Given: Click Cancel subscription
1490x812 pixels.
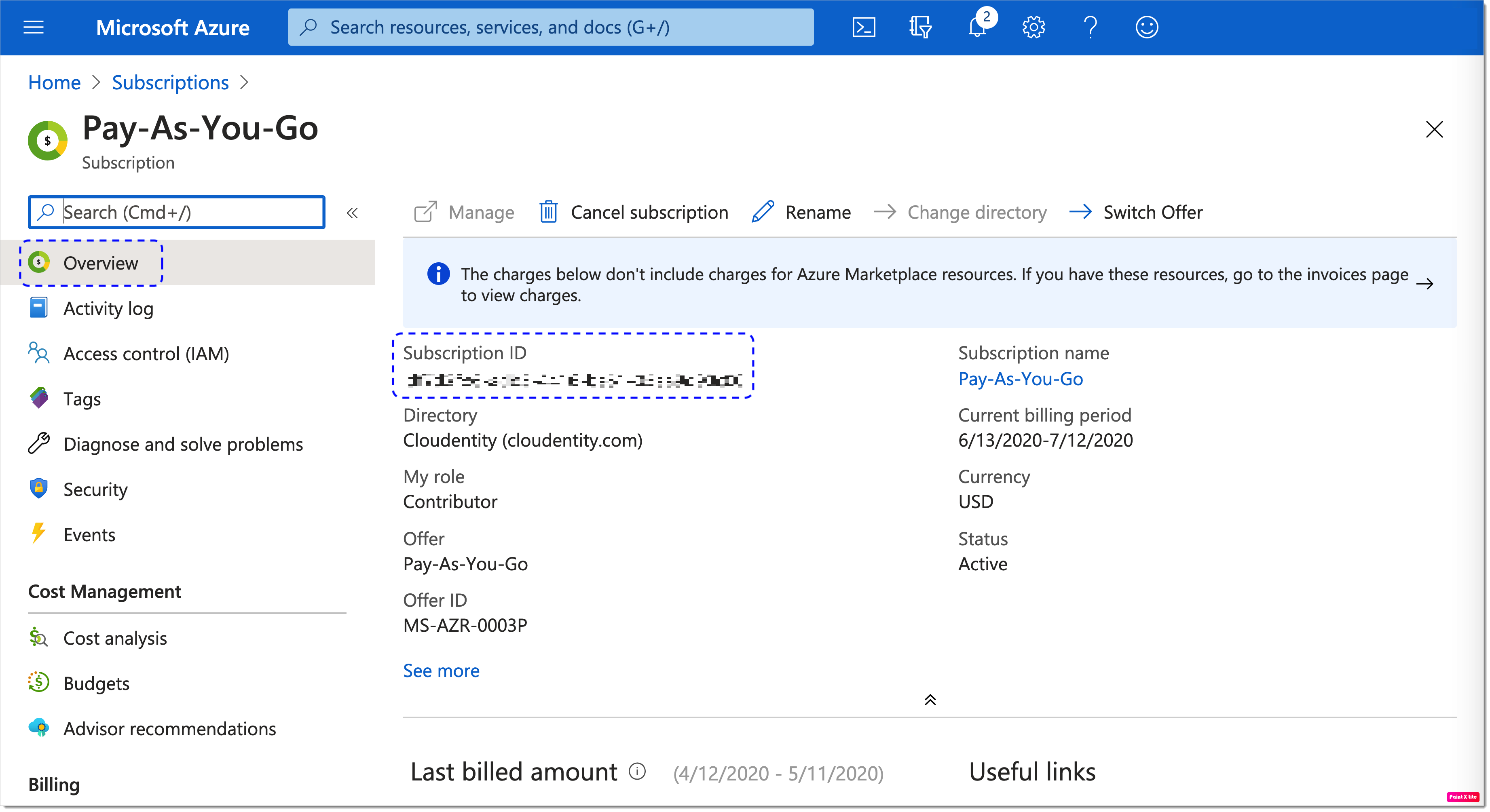Looking at the screenshot, I should (x=634, y=212).
